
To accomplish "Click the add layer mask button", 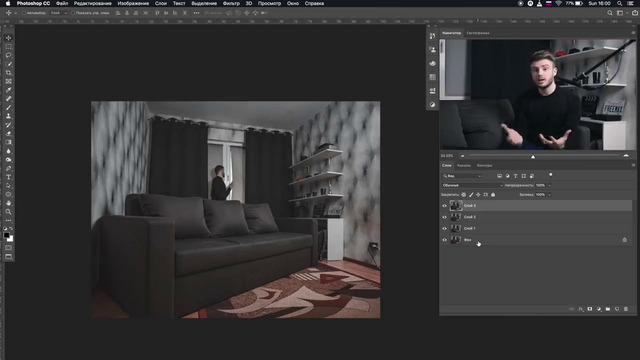I will [590, 309].
